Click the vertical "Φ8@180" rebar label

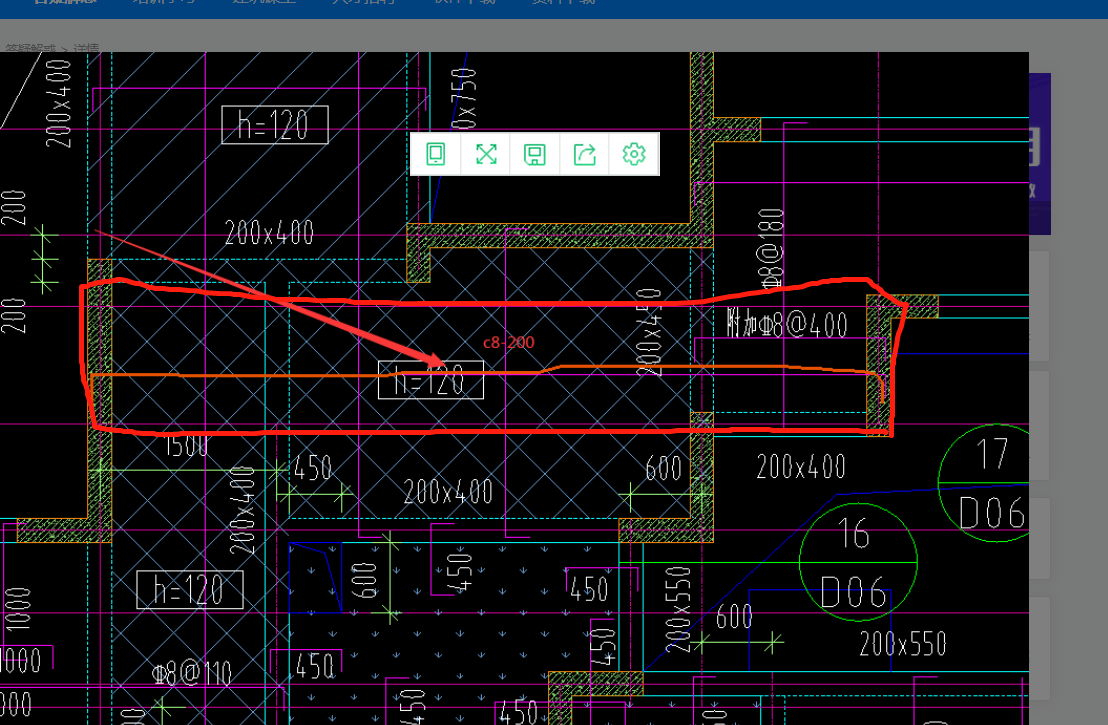773,249
